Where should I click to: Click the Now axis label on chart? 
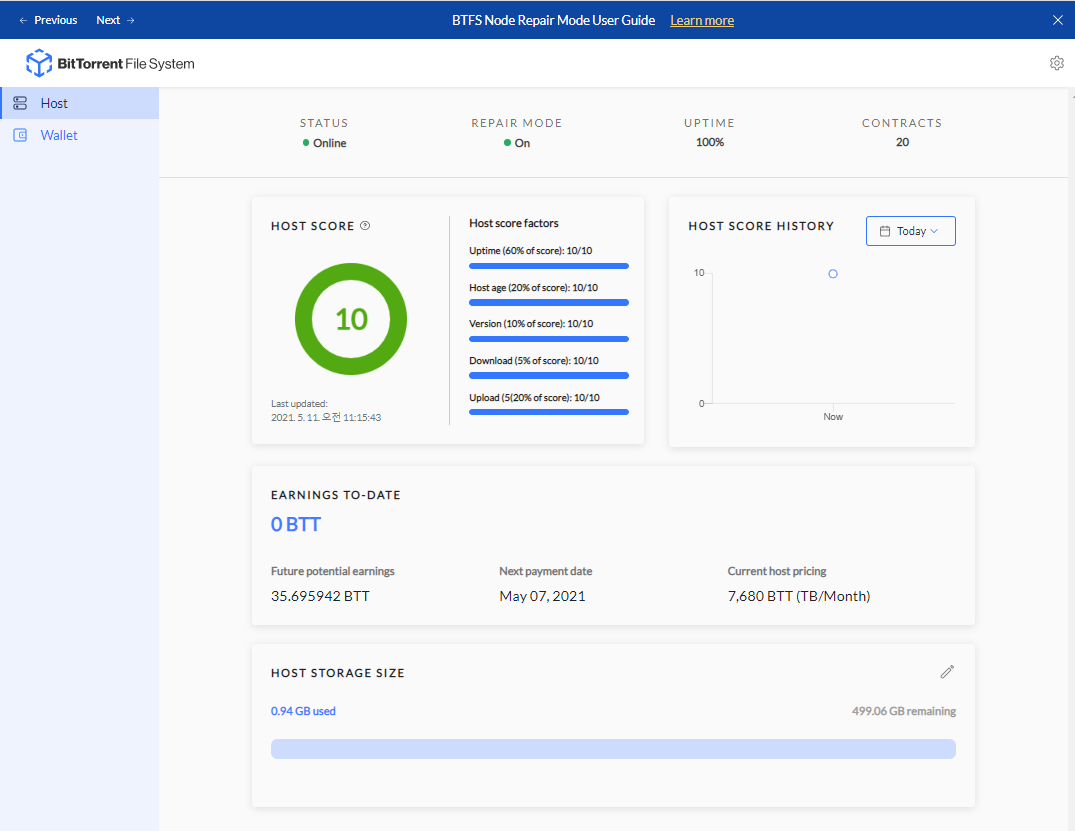(833, 416)
